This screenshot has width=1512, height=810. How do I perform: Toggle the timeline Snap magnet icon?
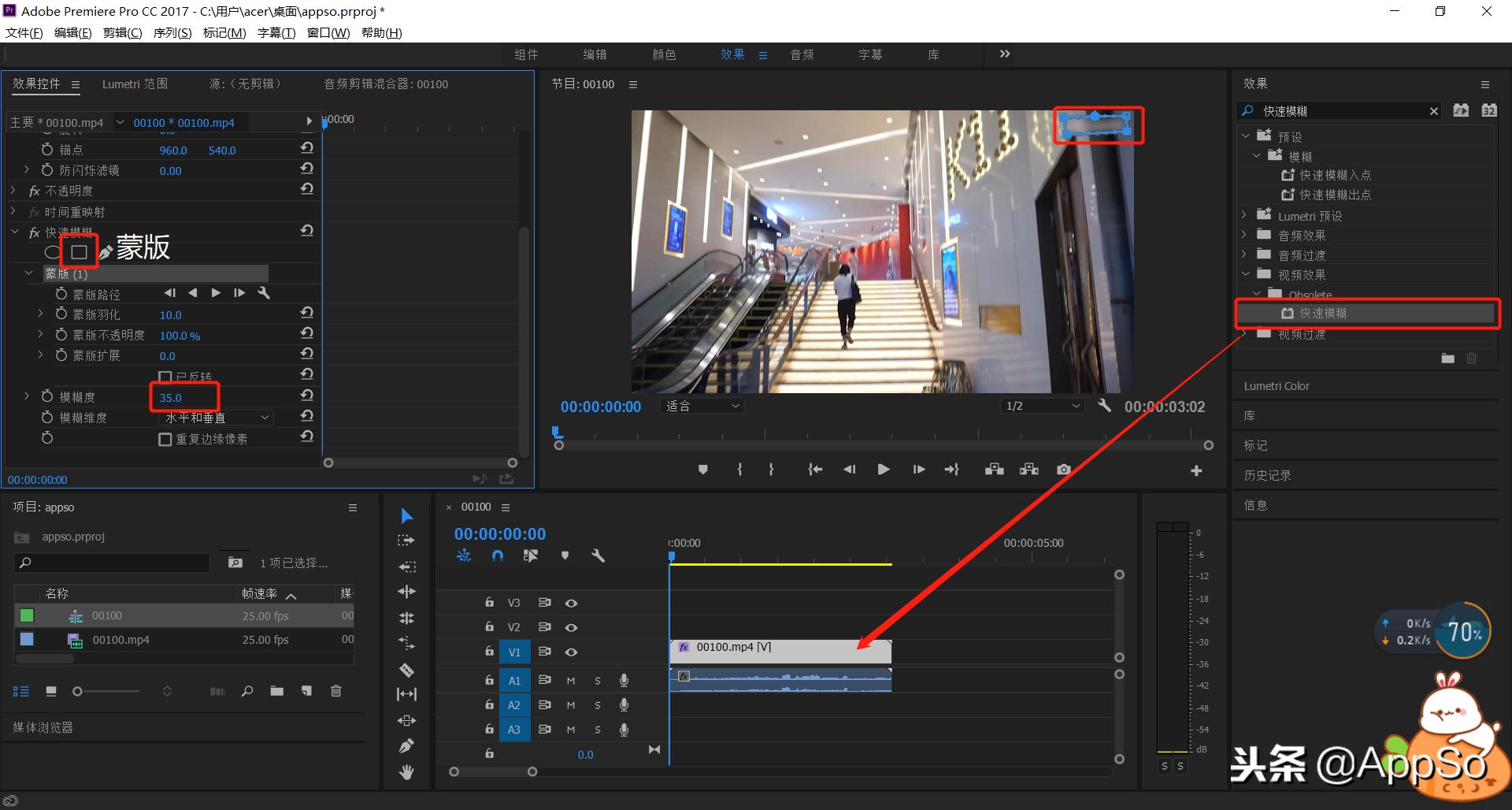(x=497, y=555)
